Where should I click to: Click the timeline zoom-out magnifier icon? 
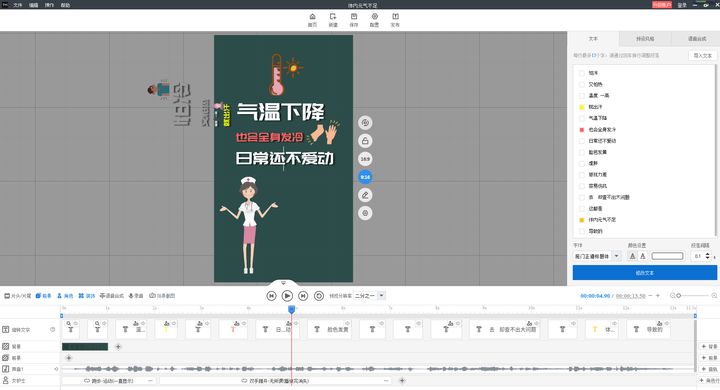click(x=673, y=296)
